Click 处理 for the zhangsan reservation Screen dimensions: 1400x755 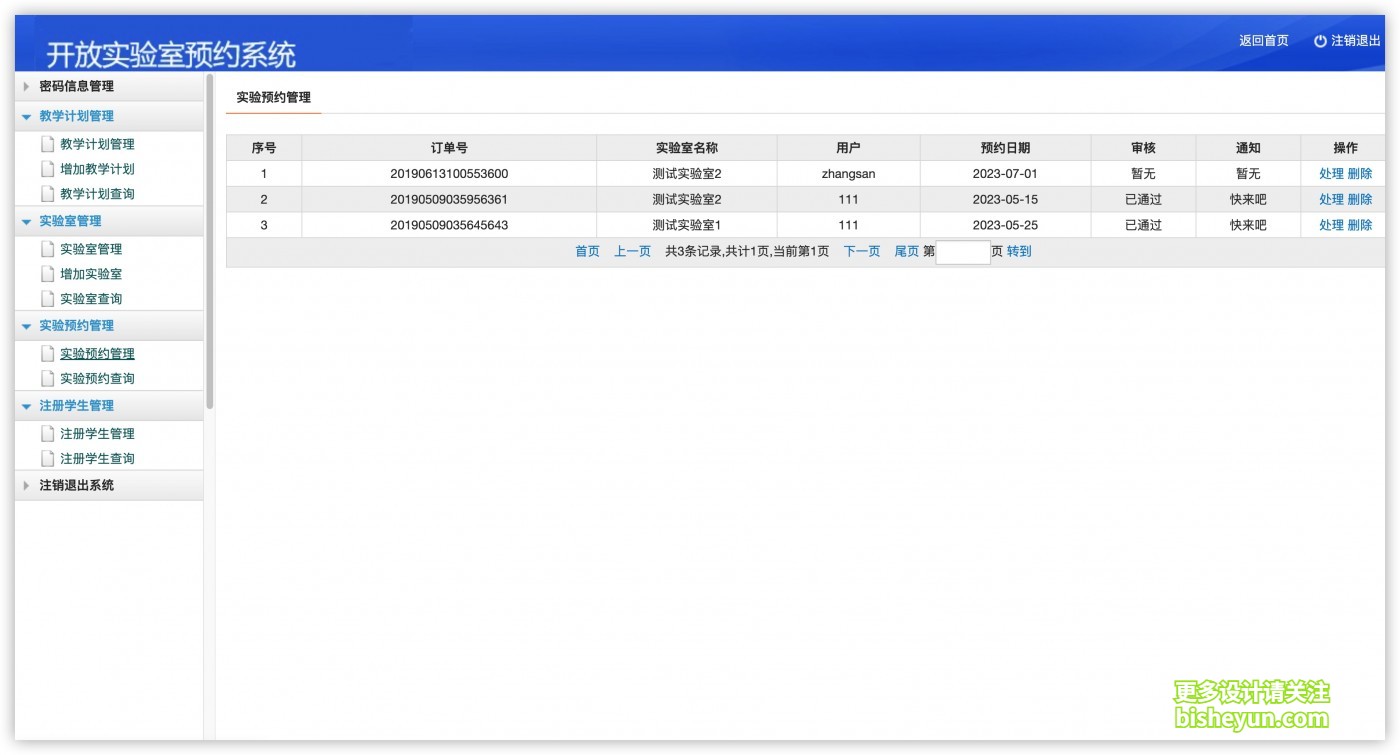[x=1331, y=174]
